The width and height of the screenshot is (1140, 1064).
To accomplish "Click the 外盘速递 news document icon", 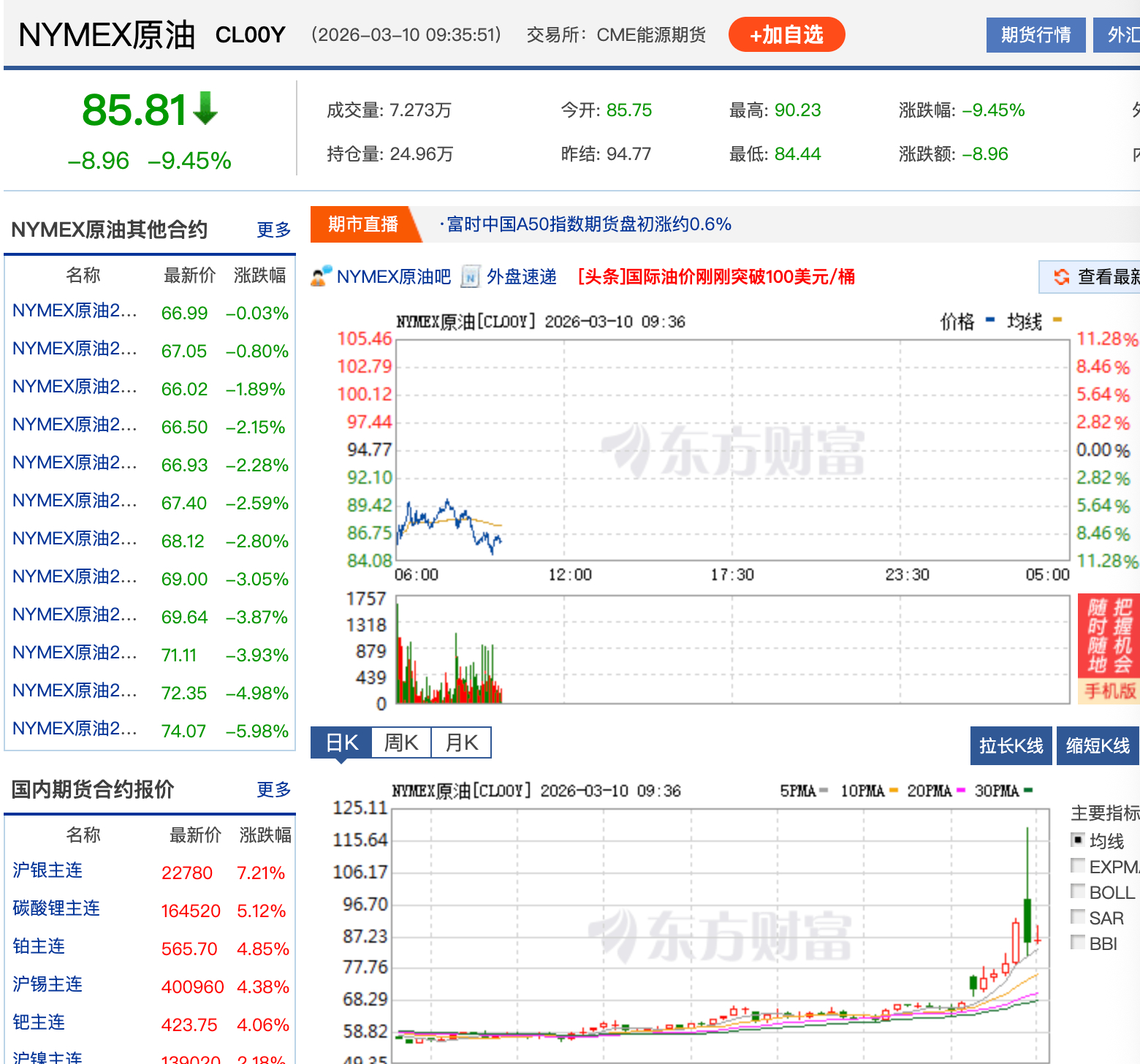I will 471,277.
